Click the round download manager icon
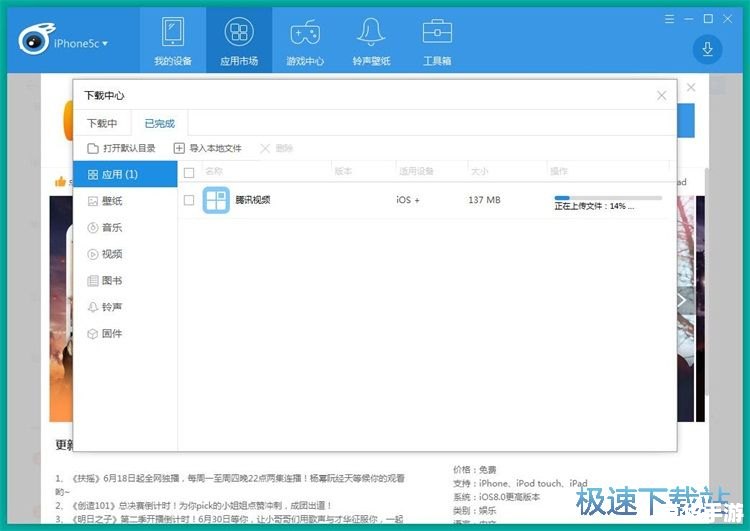Image resolution: width=750 pixels, height=531 pixels. tap(707, 49)
